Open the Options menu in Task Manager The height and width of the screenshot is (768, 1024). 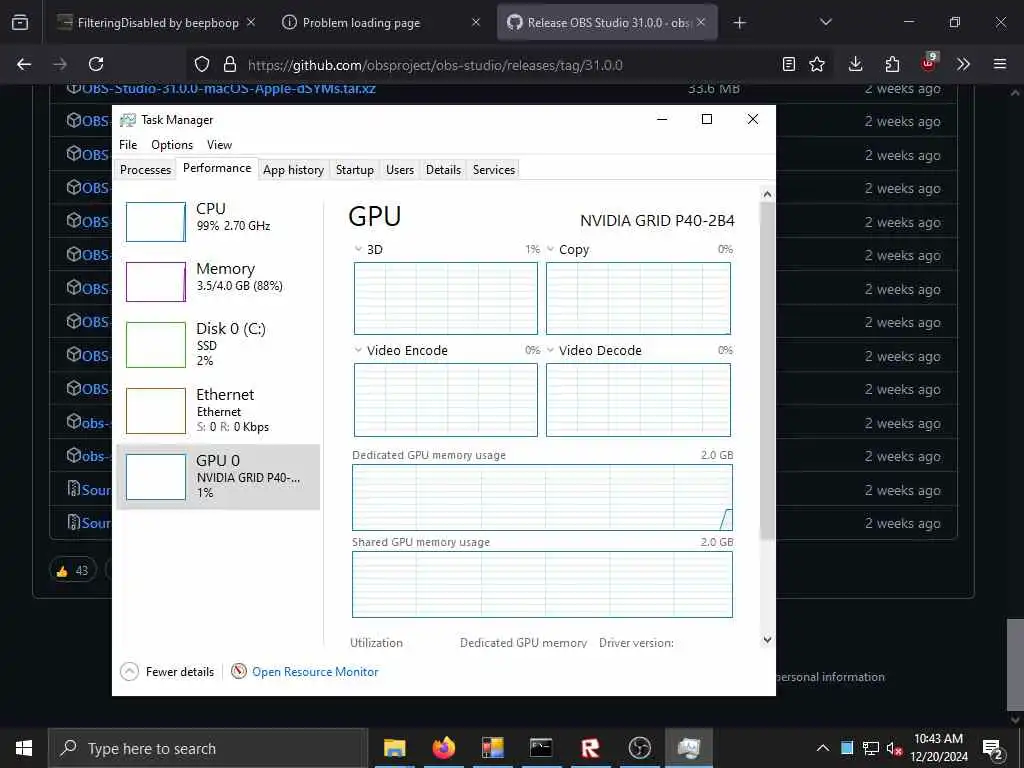point(172,145)
